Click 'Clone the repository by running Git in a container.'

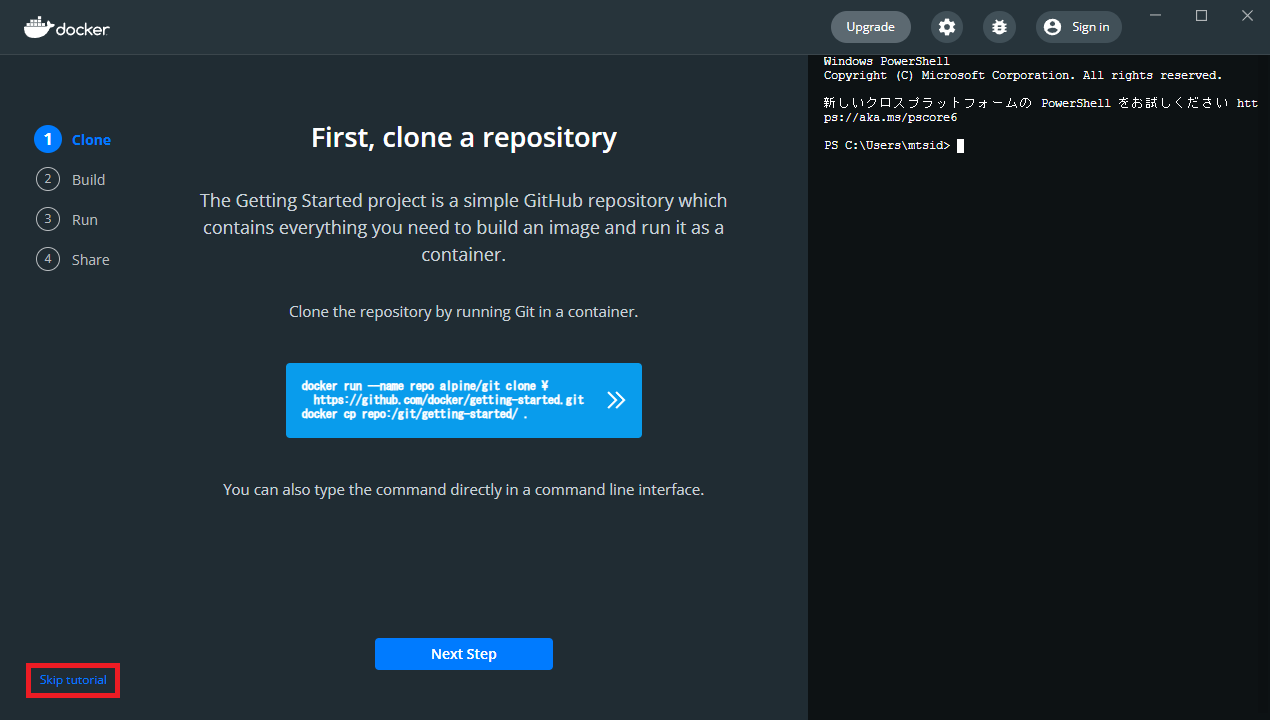coord(464,311)
